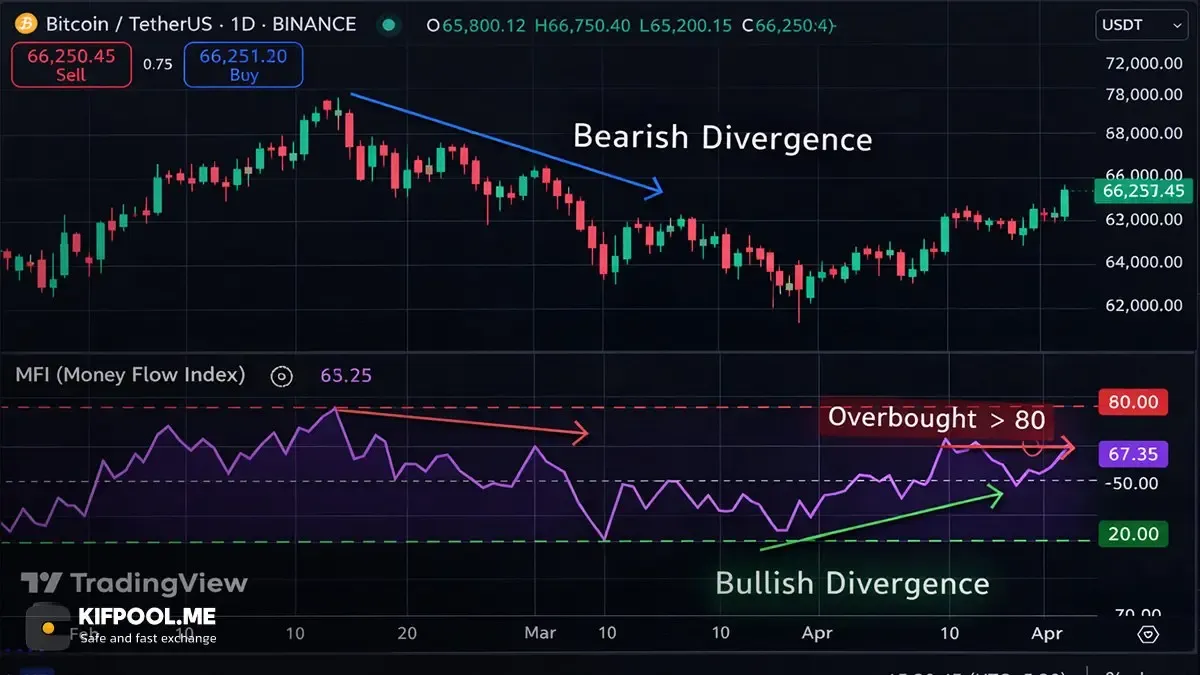The image size is (1200, 675).
Task: Toggle MFI indicator visibility eye icon
Action: point(282,376)
